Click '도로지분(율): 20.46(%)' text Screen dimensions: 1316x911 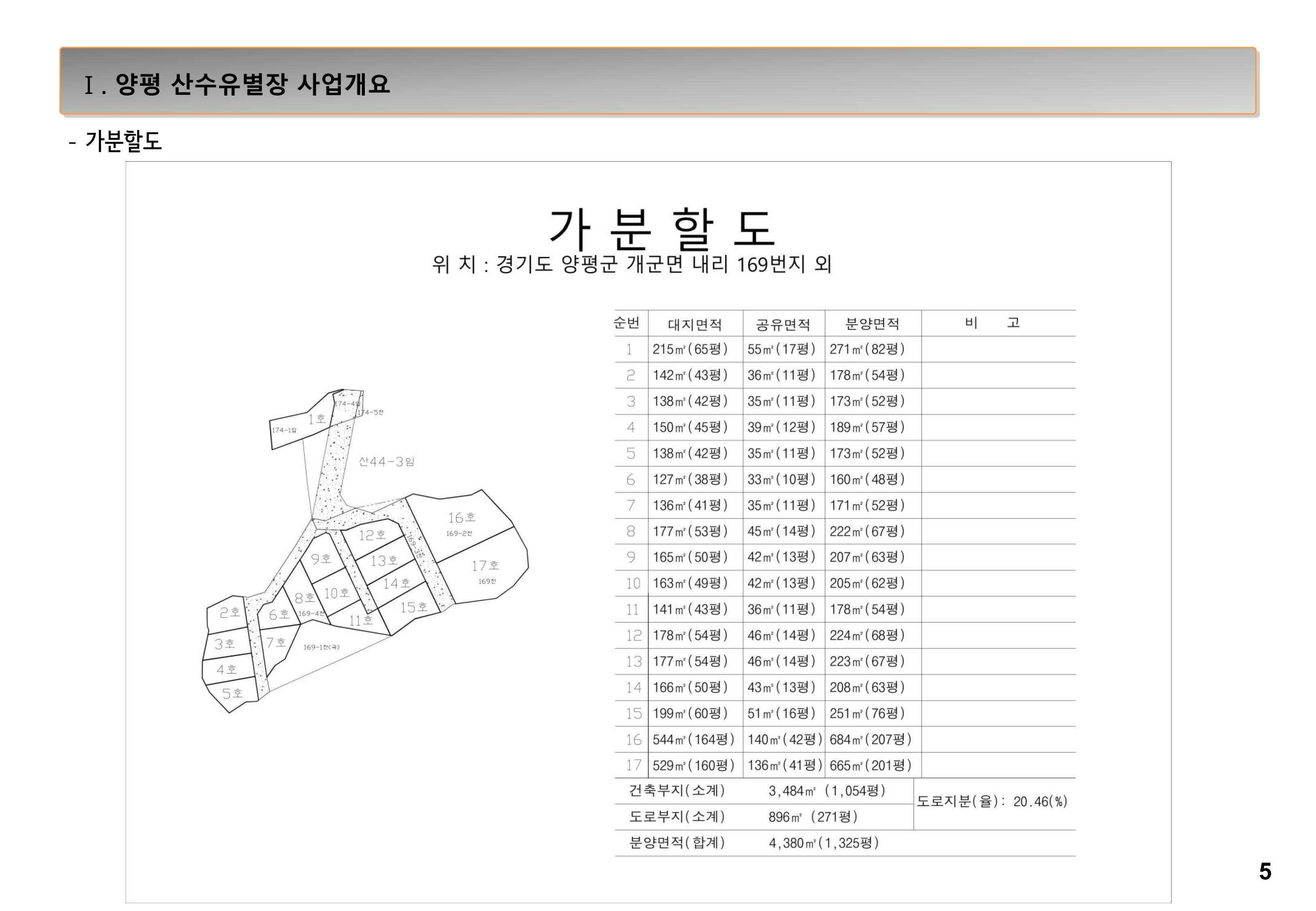992,802
